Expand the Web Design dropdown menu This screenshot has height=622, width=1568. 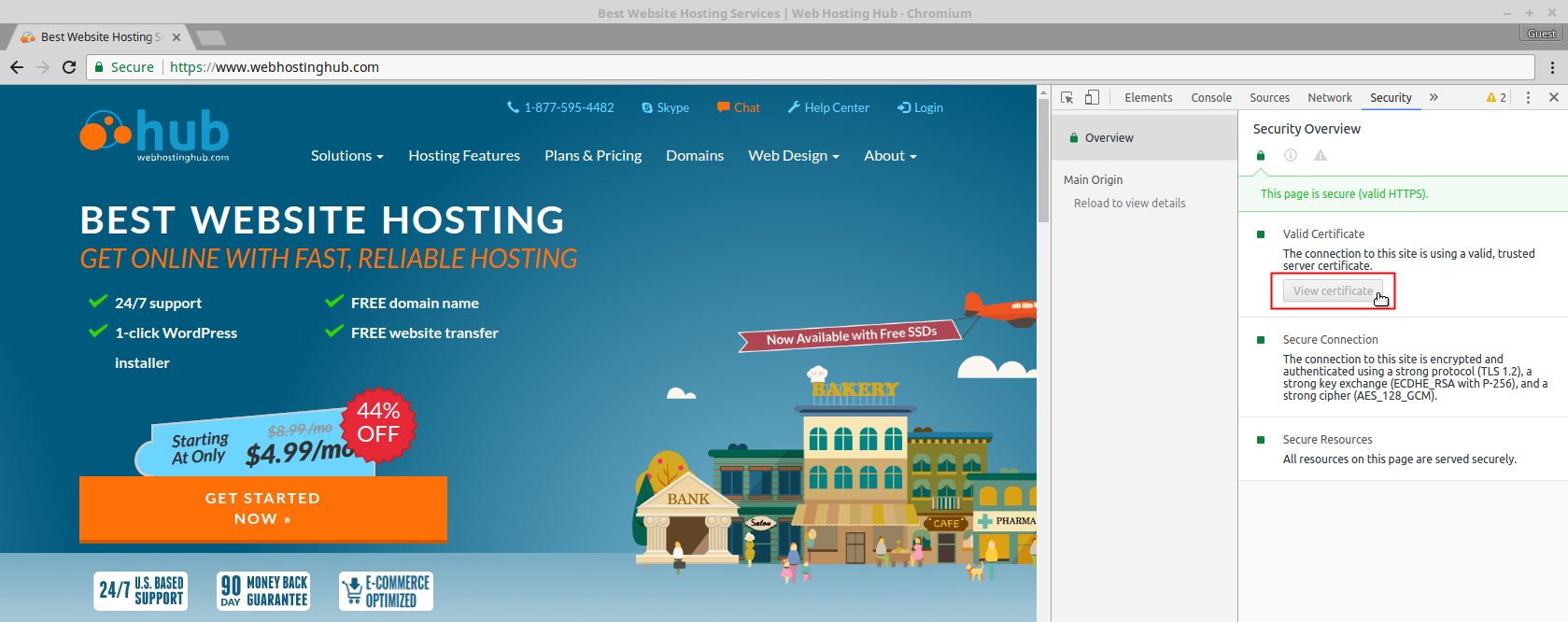pos(793,156)
